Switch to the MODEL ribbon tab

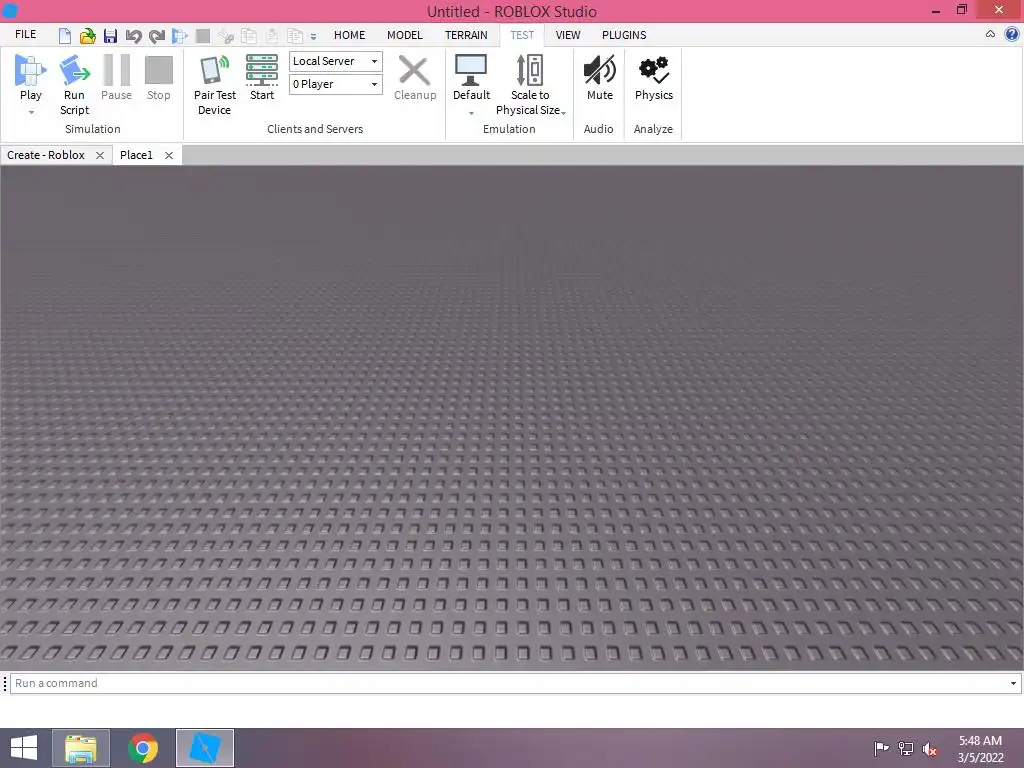pyautogui.click(x=404, y=35)
